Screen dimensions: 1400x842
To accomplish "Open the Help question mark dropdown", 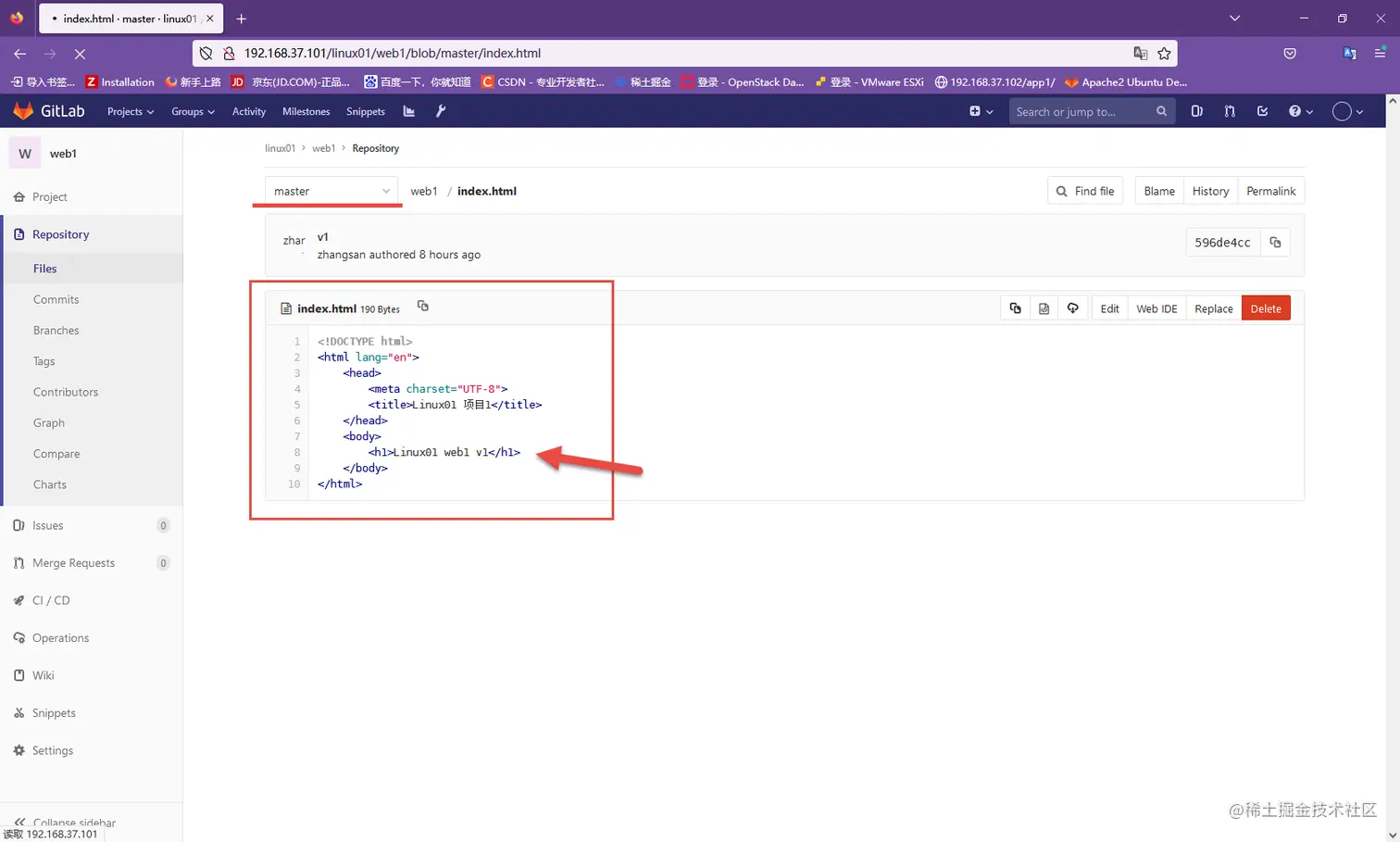I will [x=1300, y=111].
